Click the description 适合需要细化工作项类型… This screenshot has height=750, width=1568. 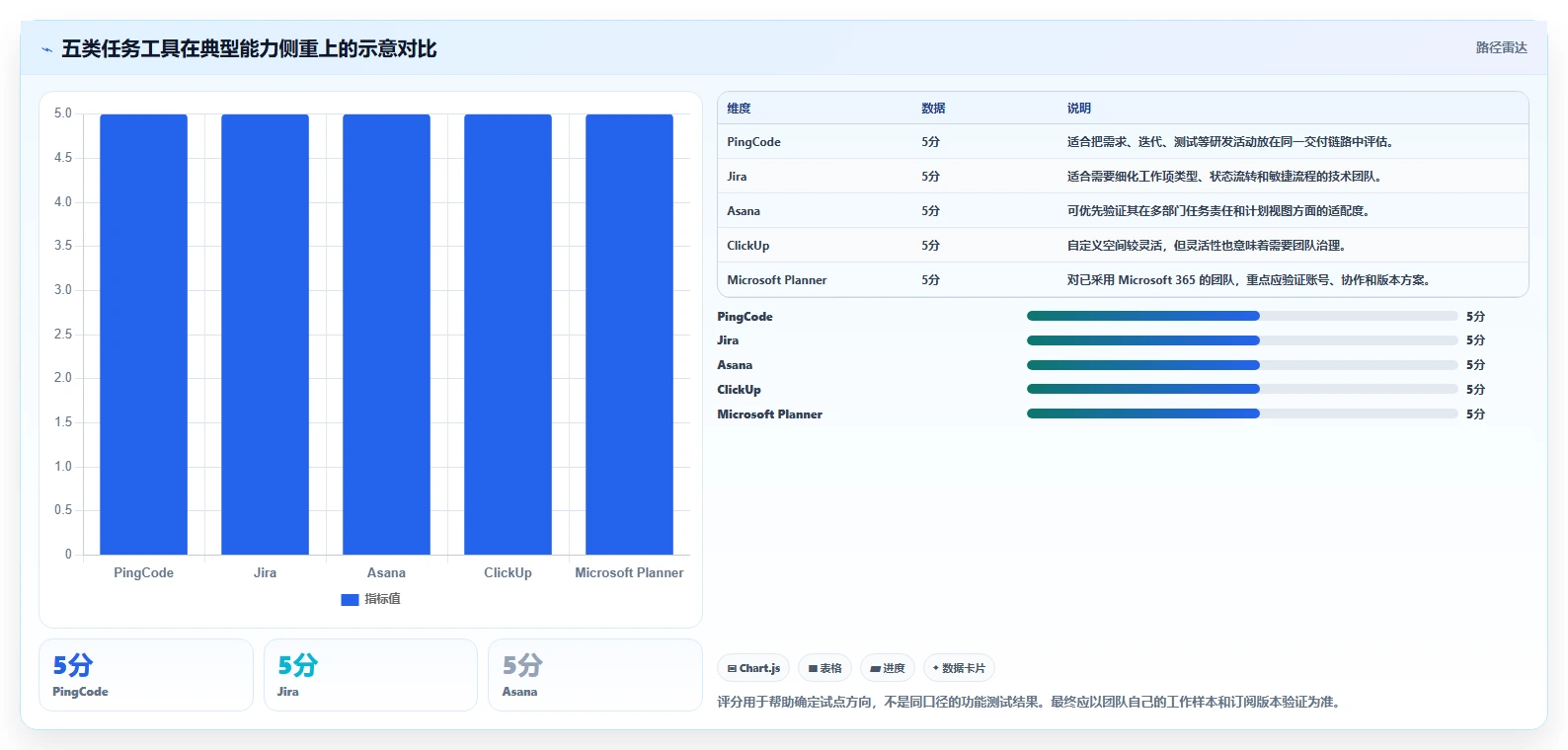[x=1224, y=177]
